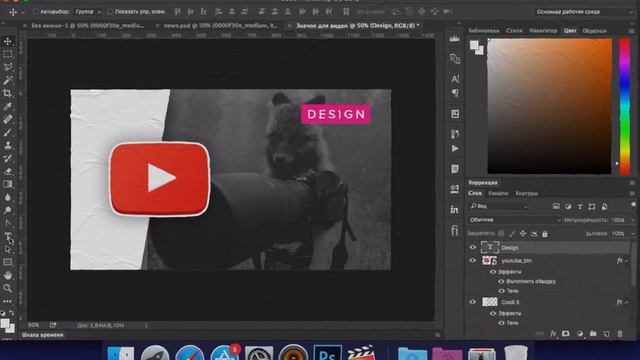Open the Paragraph panel icon
This screenshot has width=640, height=360.
(x=455, y=93)
